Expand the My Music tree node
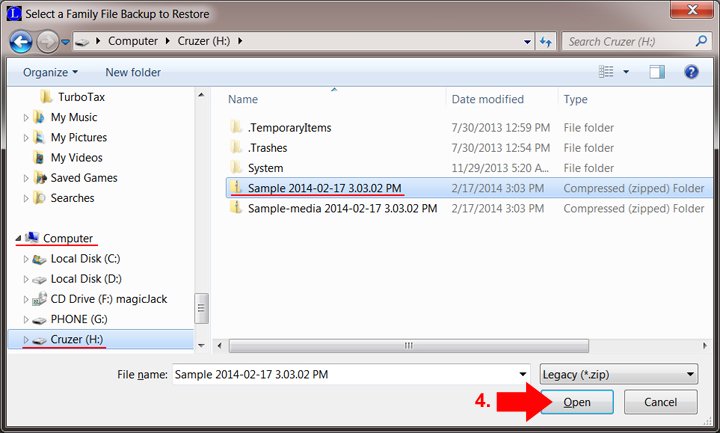 pyautogui.click(x=26, y=118)
